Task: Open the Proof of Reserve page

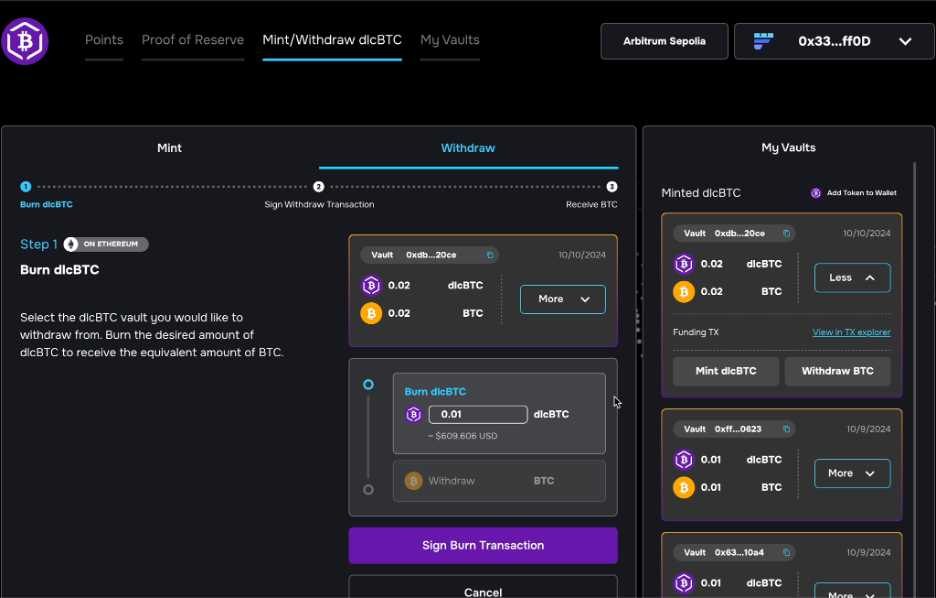Action: (x=193, y=40)
